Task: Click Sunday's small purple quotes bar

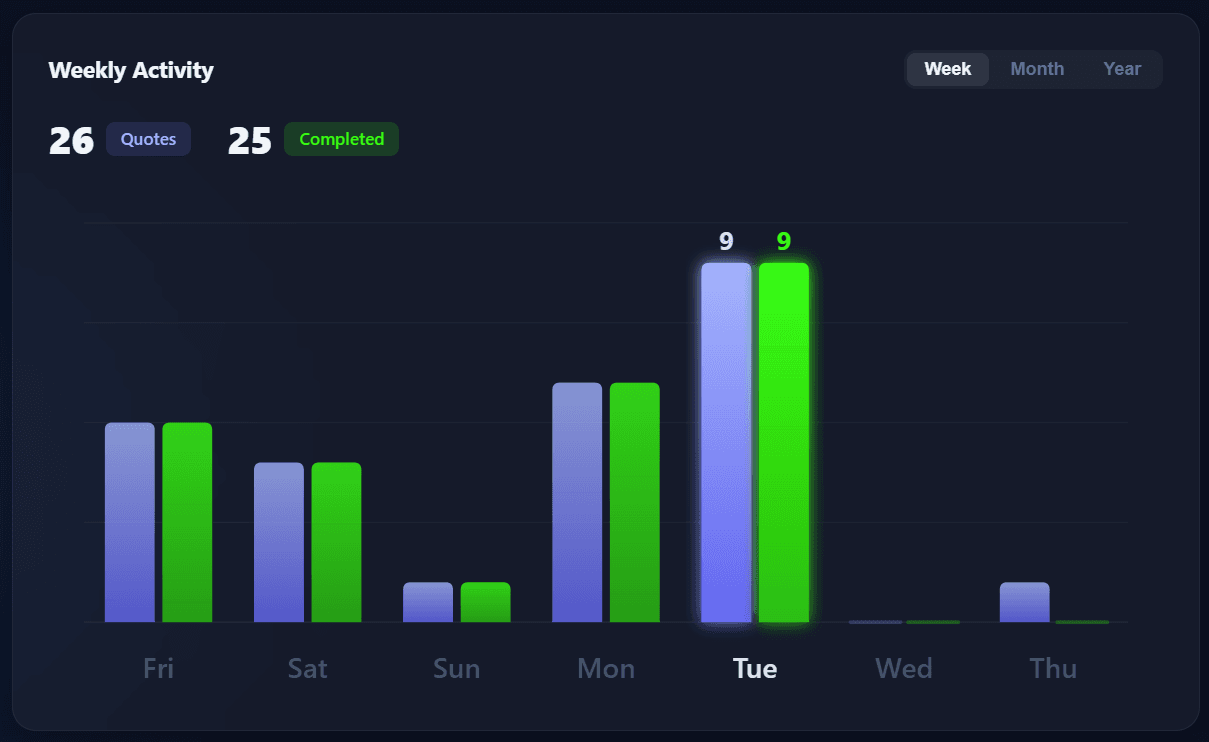Action: coord(428,602)
